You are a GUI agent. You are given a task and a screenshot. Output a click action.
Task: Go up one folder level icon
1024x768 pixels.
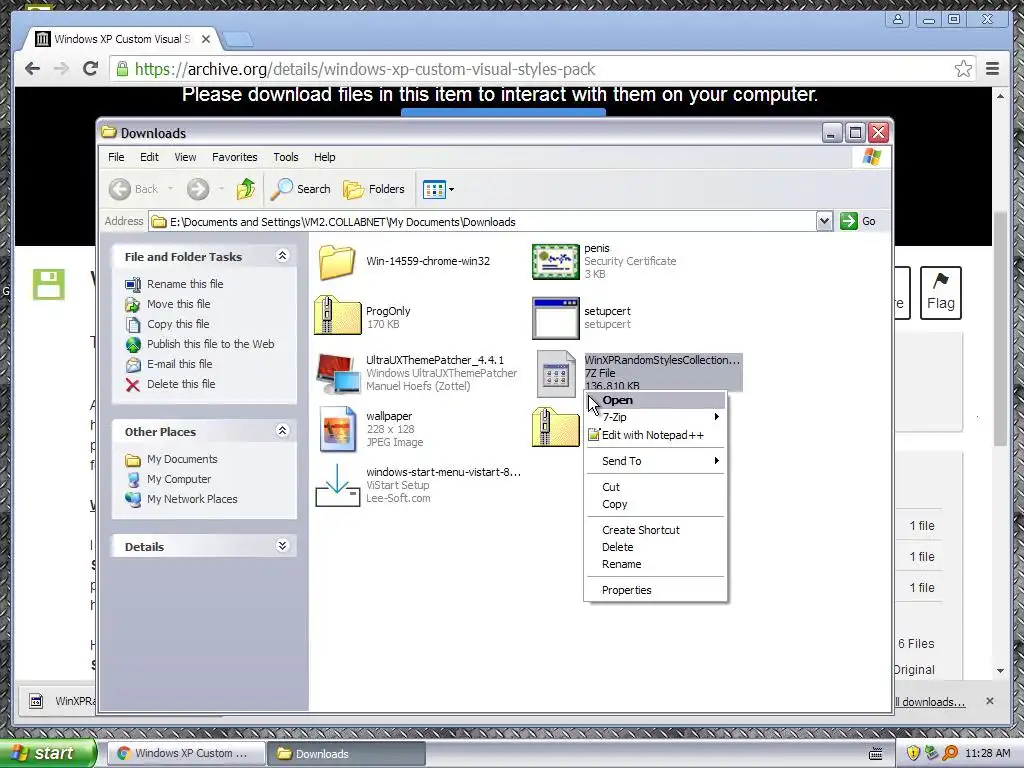[246, 189]
